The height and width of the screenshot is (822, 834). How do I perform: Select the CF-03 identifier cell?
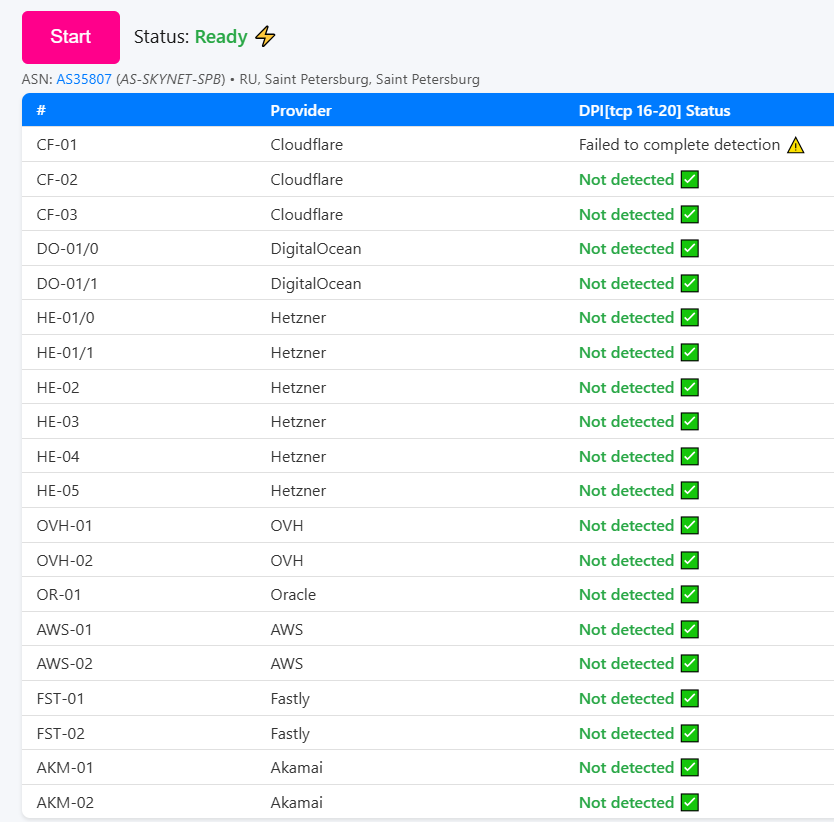click(57, 214)
